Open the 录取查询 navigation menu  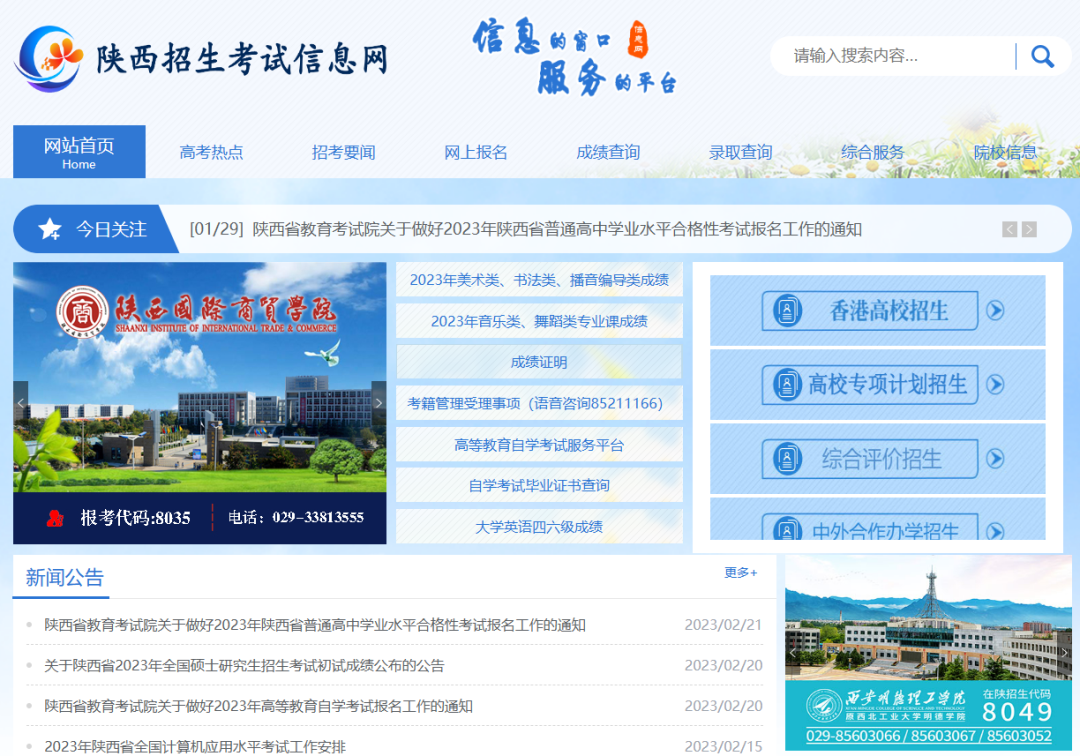pyautogui.click(x=740, y=153)
